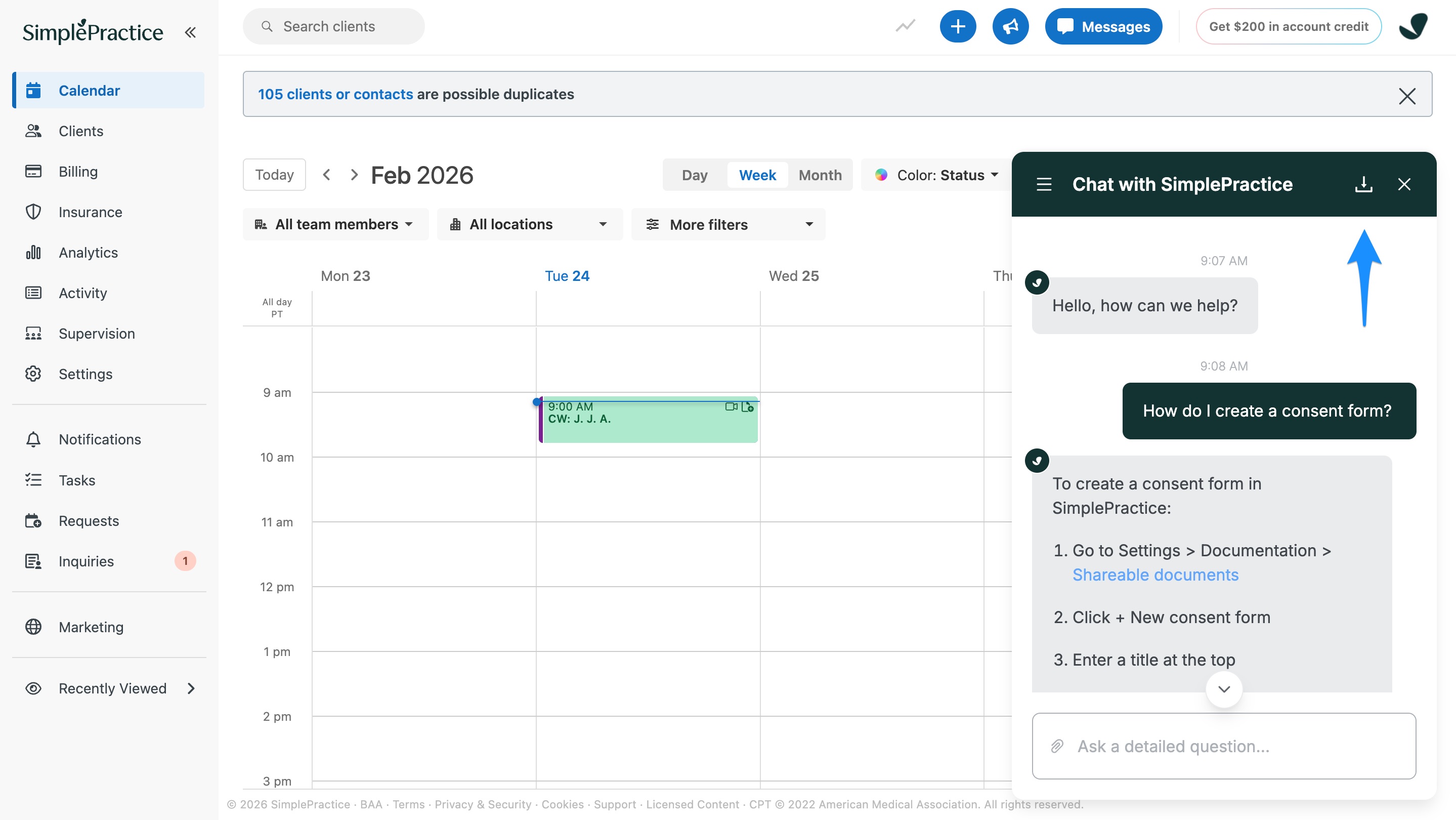Switch to Month view
Image resolution: width=1456 pixels, height=820 pixels.
point(820,175)
